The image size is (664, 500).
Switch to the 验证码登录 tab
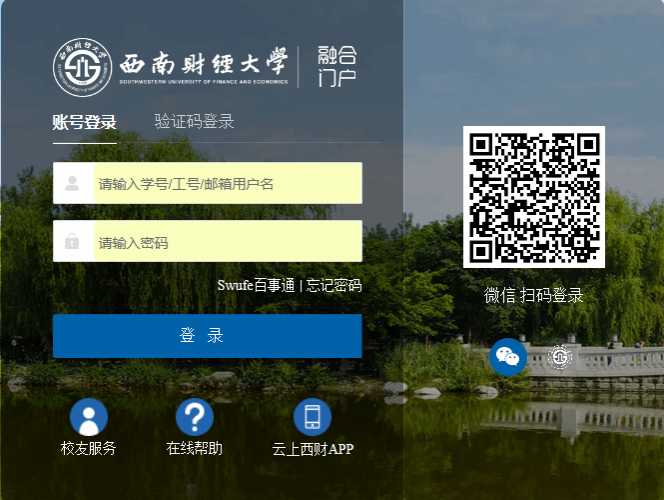tap(194, 122)
